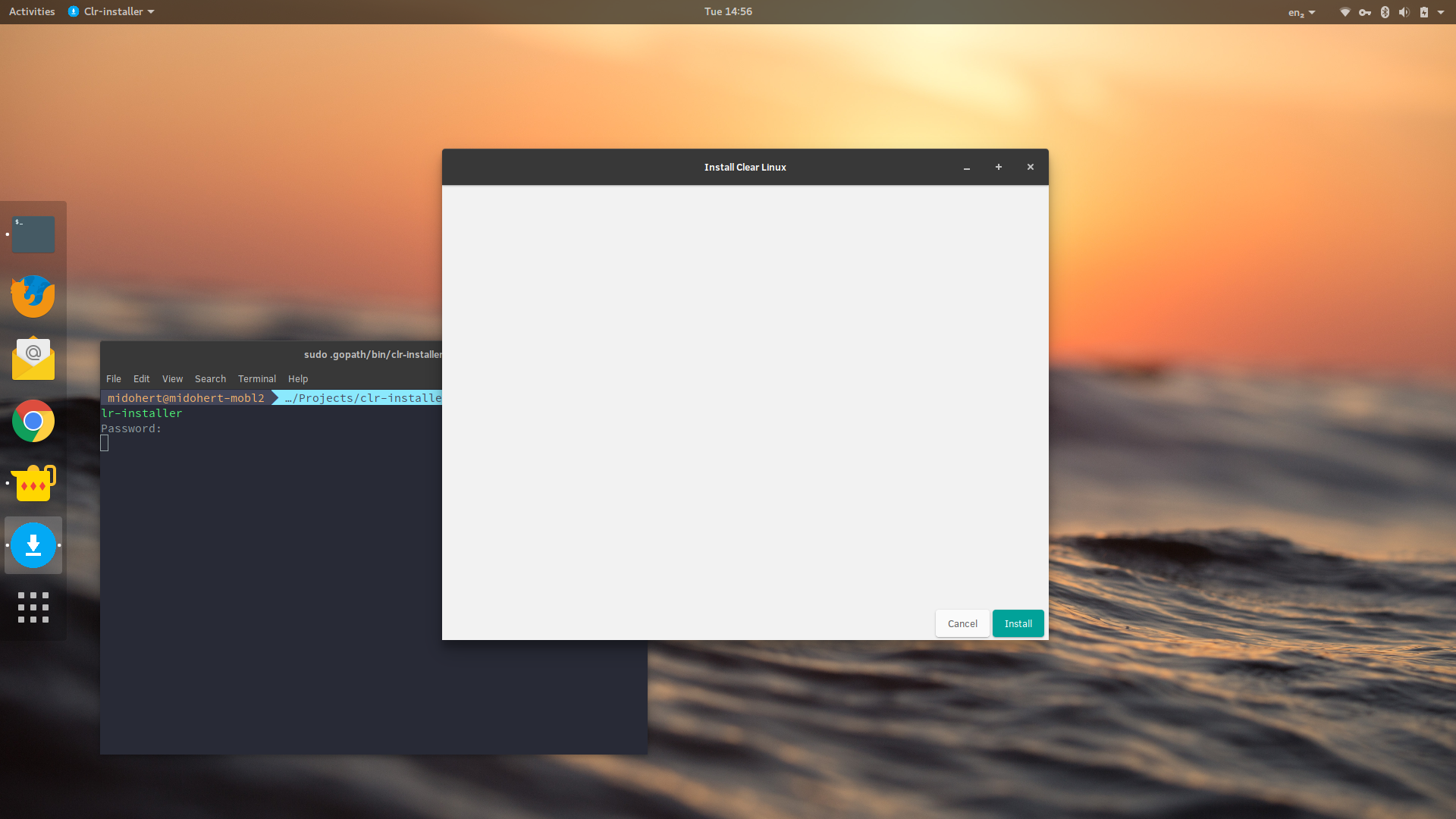Click the midohert@midohert-mobl2 prompt text
Image resolution: width=1456 pixels, height=819 pixels.
[186, 398]
